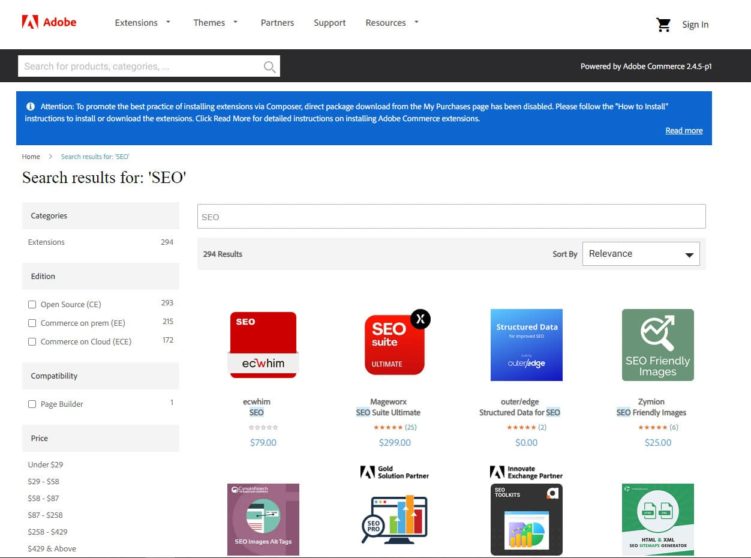Expand the Themes menu arrow
This screenshot has height=558, width=751.
[235, 22]
